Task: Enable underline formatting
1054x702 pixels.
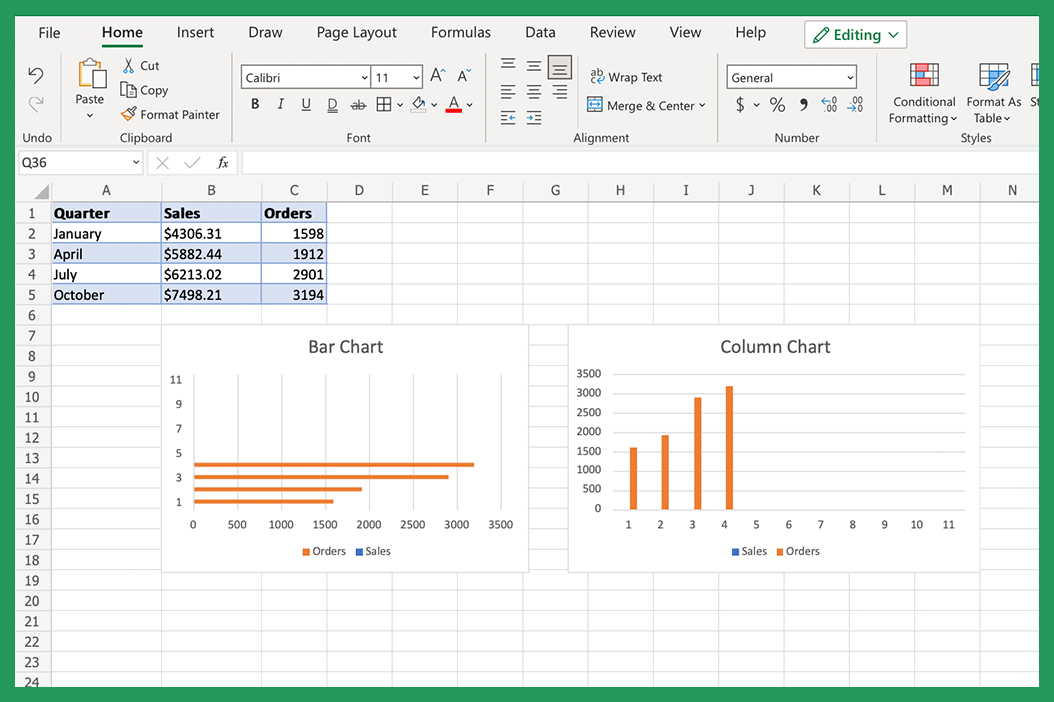Action: click(x=306, y=104)
